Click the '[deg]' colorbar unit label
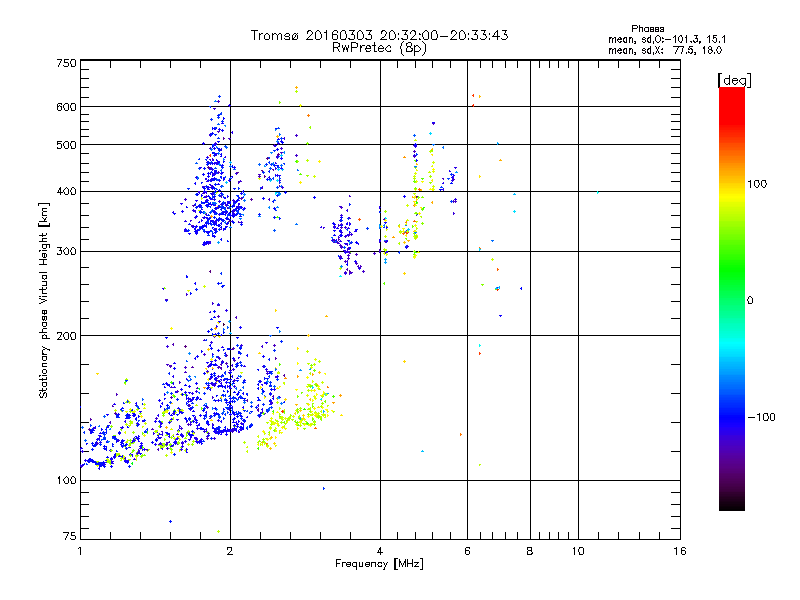 (734, 80)
